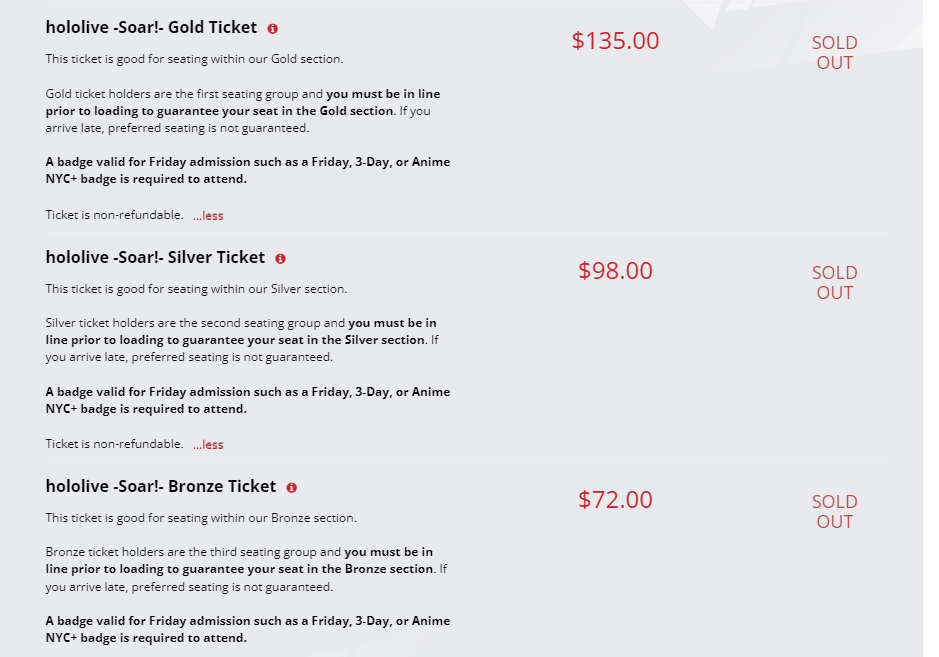939x657 pixels.
Task: Click the Bronze Ticket SOLD OUT label
Action: click(x=834, y=512)
